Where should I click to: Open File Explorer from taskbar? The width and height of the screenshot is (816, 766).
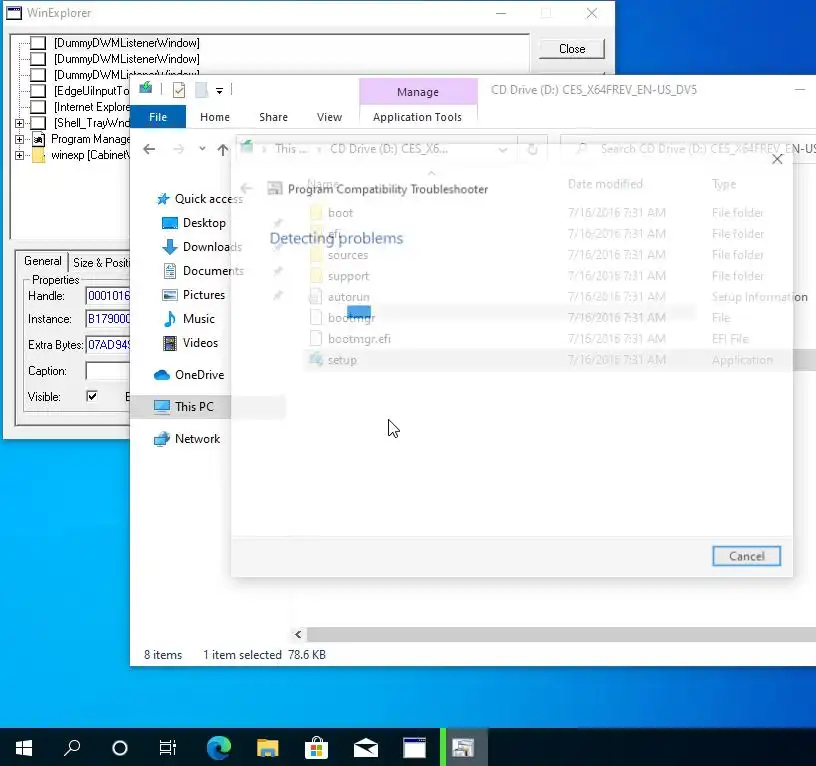pos(267,748)
